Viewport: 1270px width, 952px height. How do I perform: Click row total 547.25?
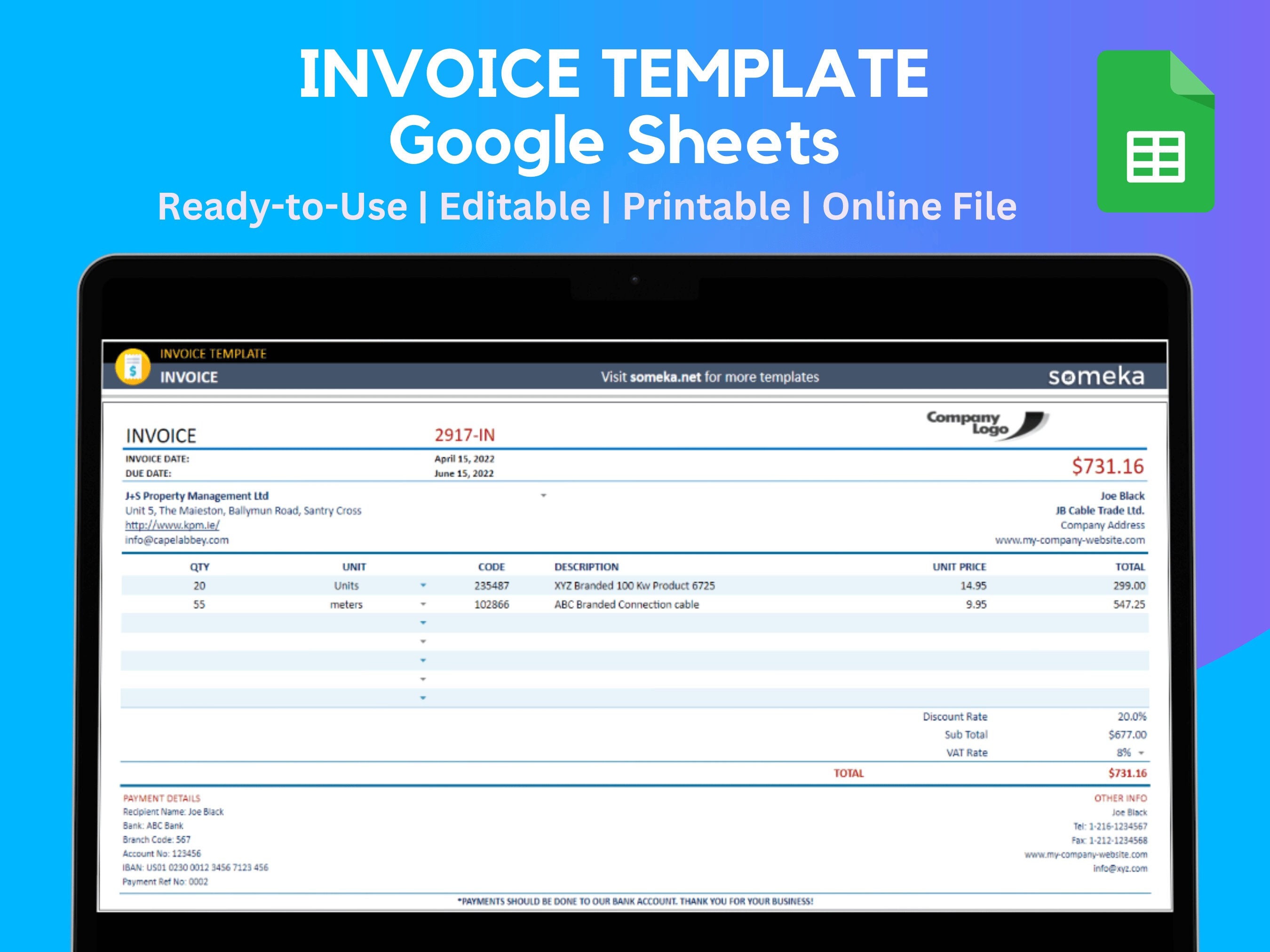point(1129,604)
